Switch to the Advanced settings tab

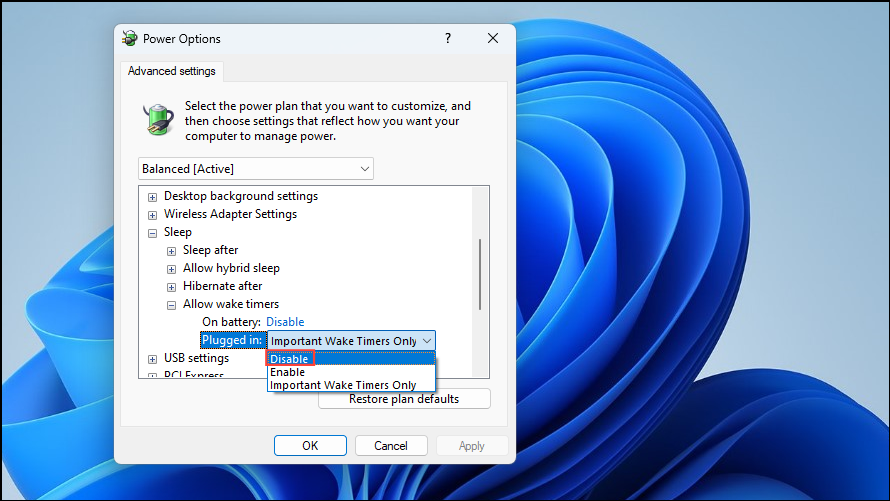[171, 71]
